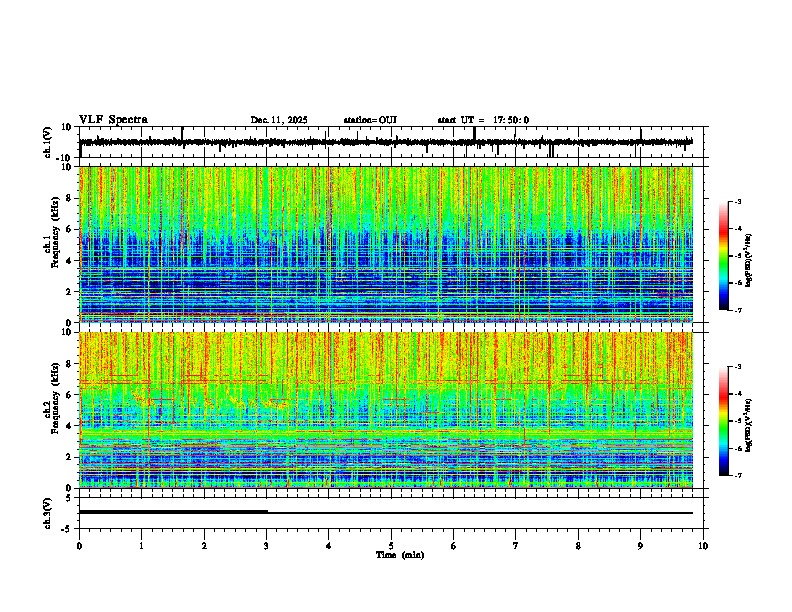The image size is (792, 612).
Task: Click the "ch.1(V)" waveform axis label
Action: pos(48,142)
